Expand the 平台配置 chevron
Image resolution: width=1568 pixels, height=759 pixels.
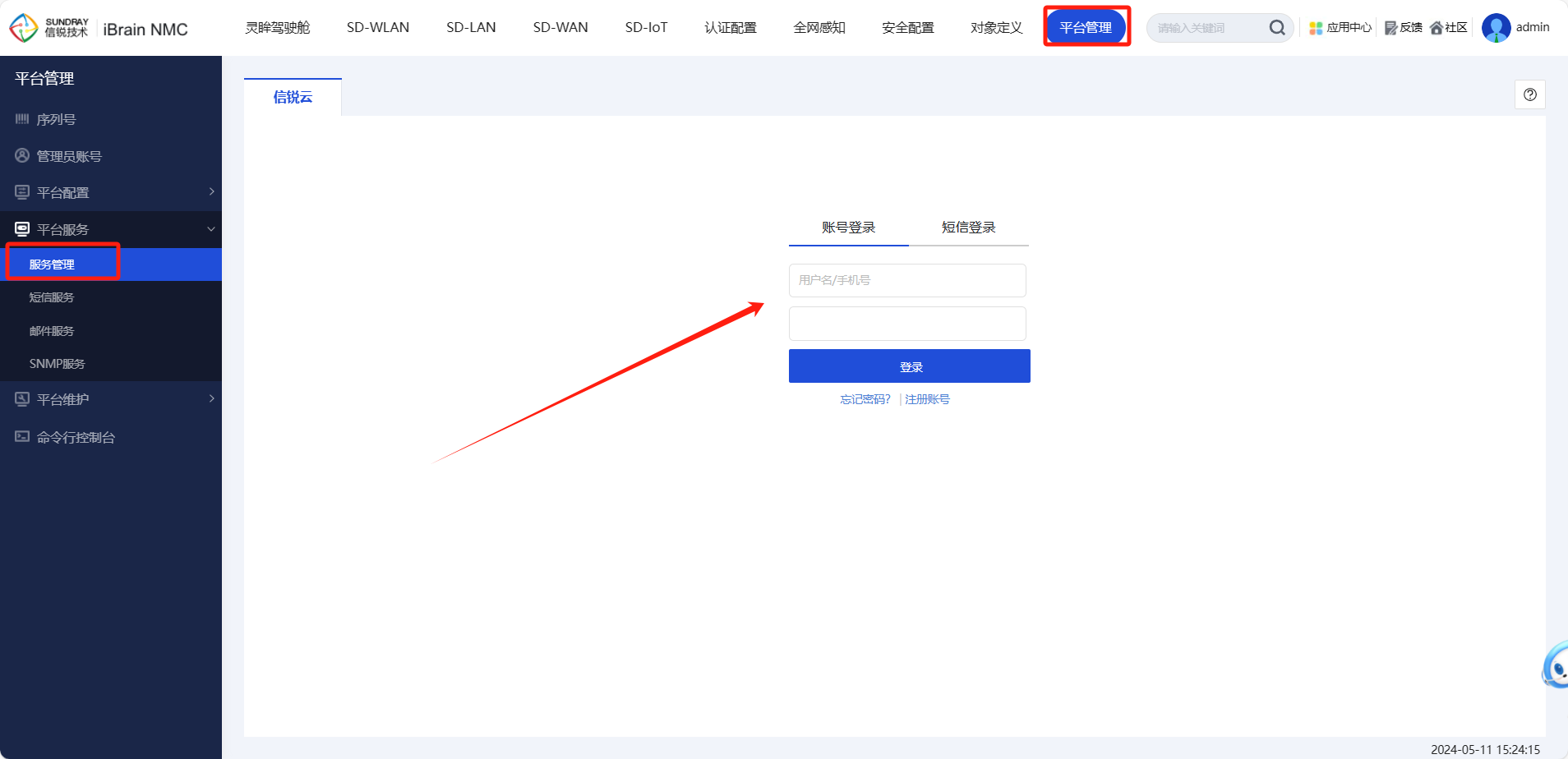211,191
